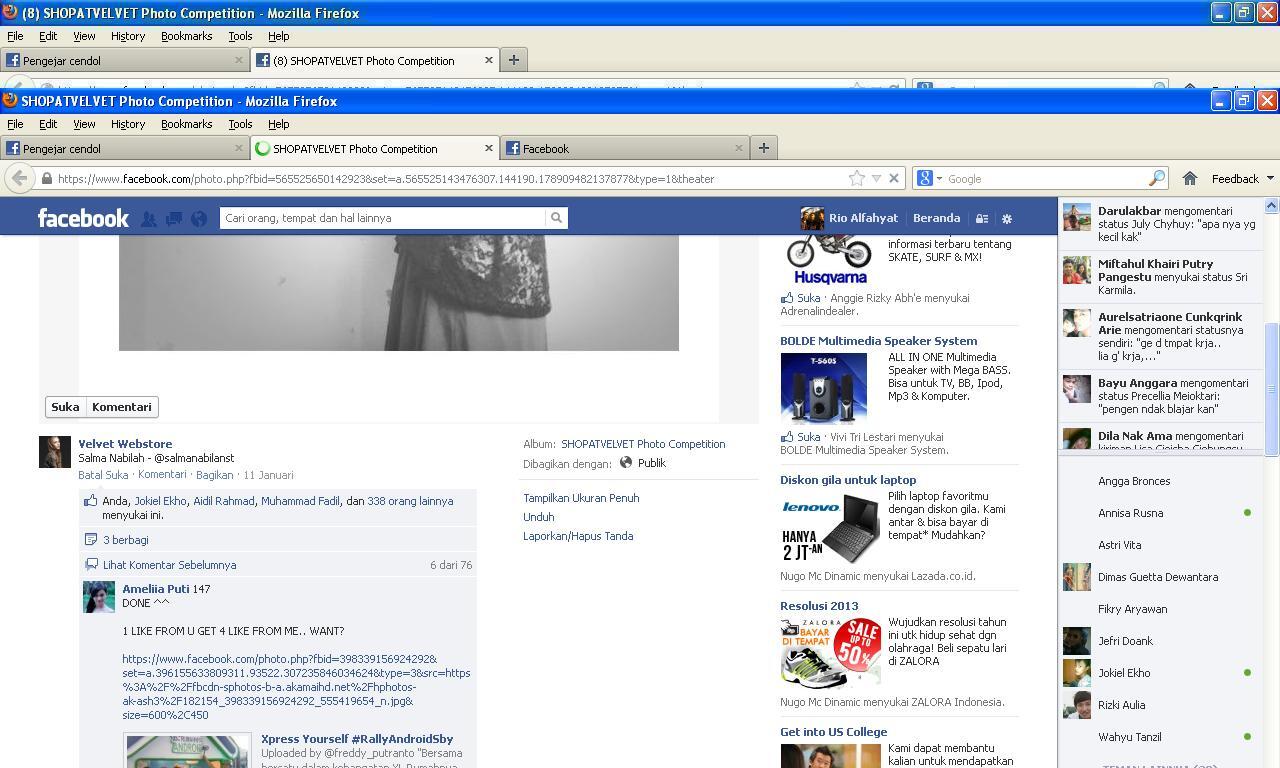Open Tampilkan Ukuran Penuh link

[x=581, y=498]
